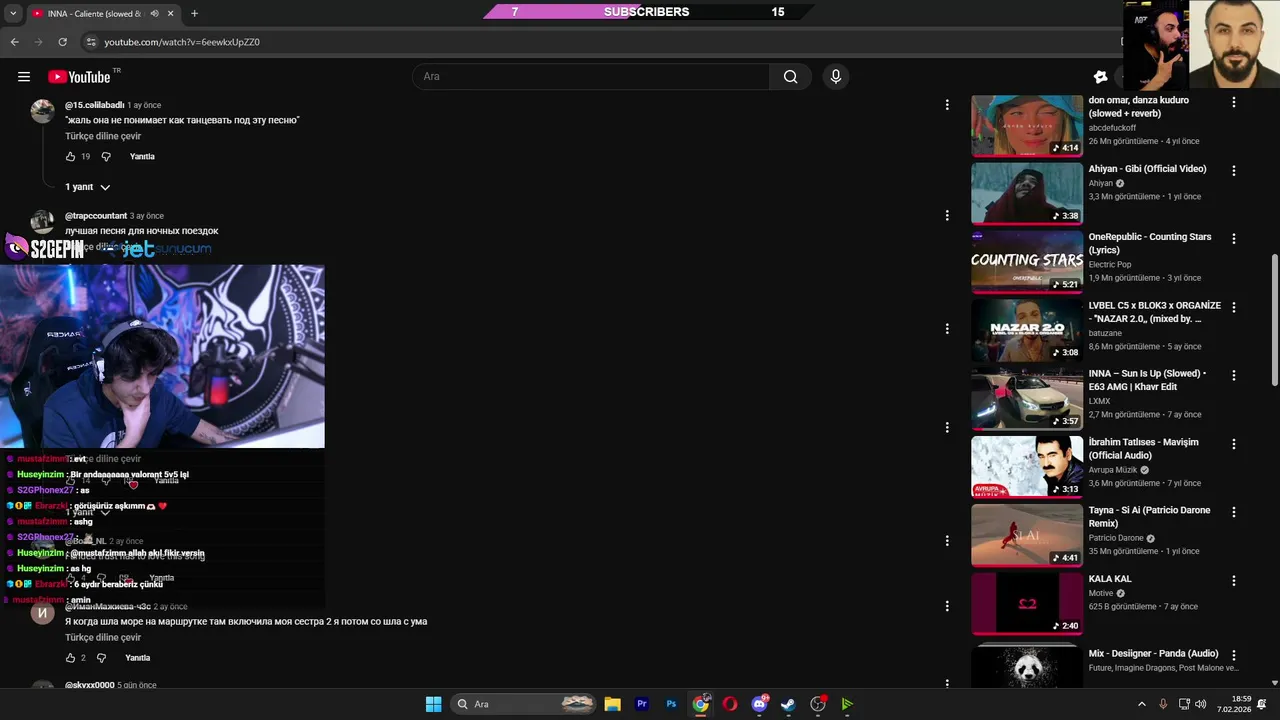Open more options for Sun Is Up video
This screenshot has width=1280, height=720.
tap(1233, 375)
